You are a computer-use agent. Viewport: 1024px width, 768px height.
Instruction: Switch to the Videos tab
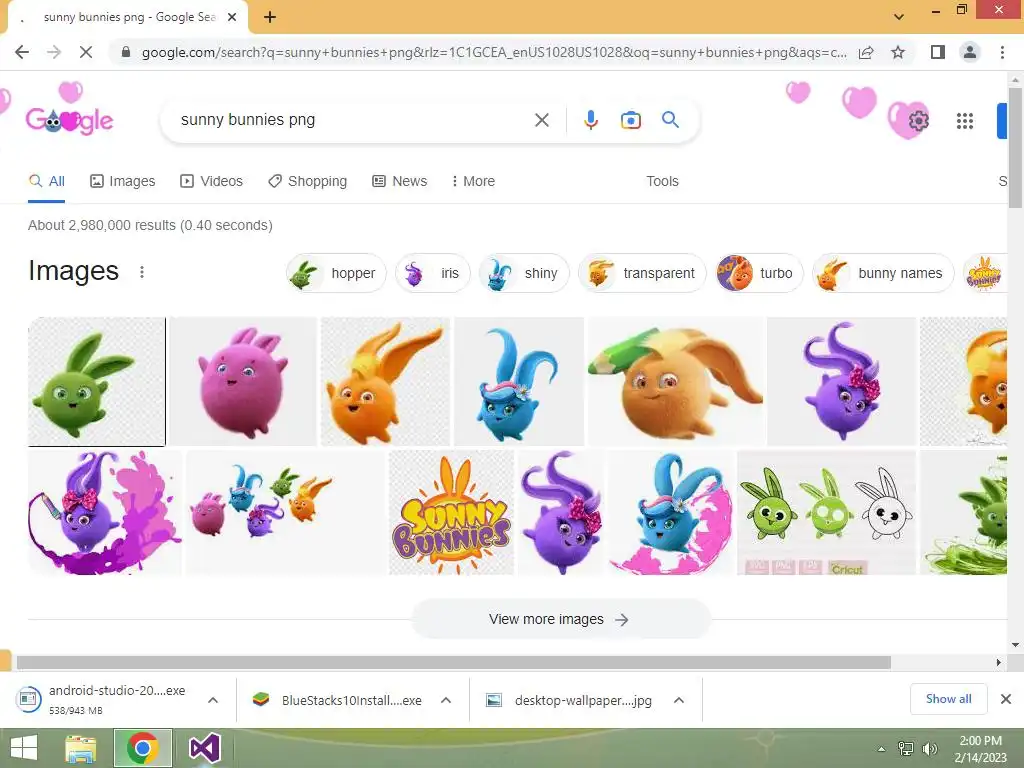tap(212, 181)
